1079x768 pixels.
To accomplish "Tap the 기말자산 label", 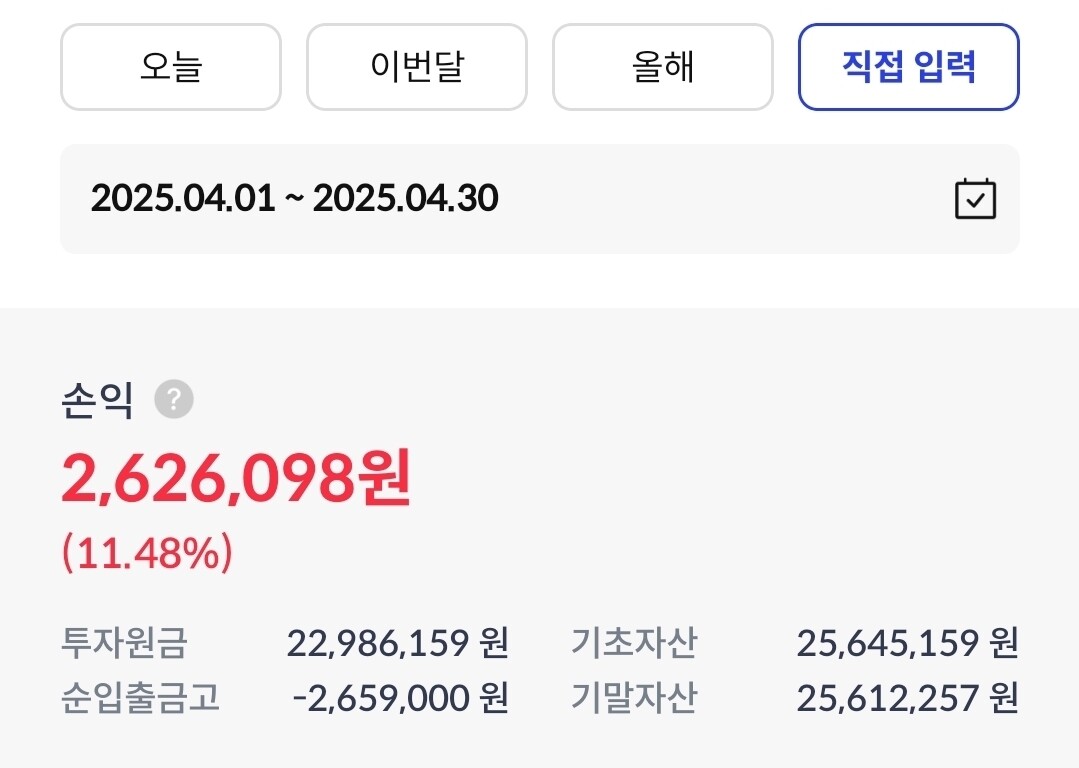I will click(x=634, y=698).
